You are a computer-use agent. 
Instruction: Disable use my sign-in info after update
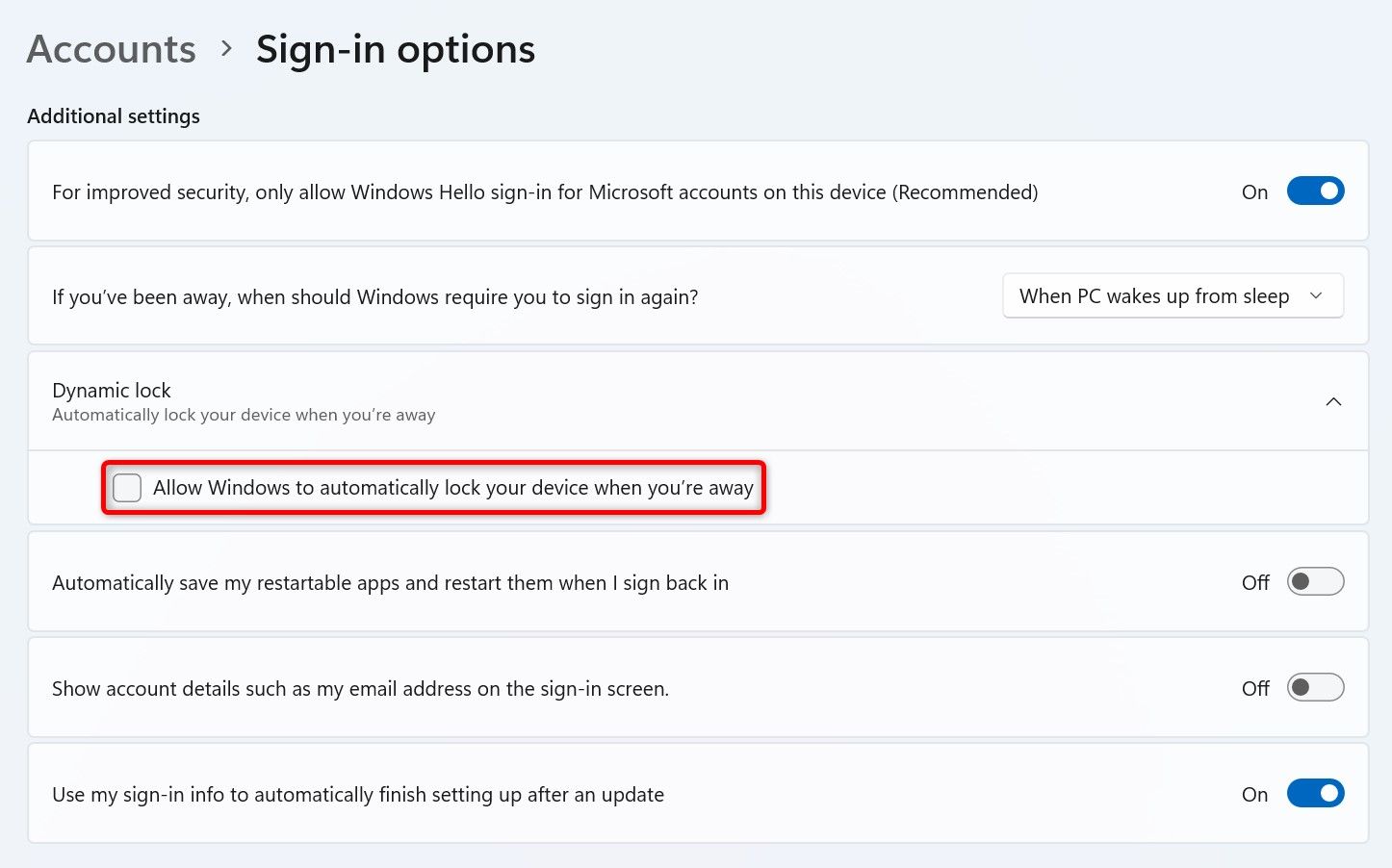[1315, 793]
